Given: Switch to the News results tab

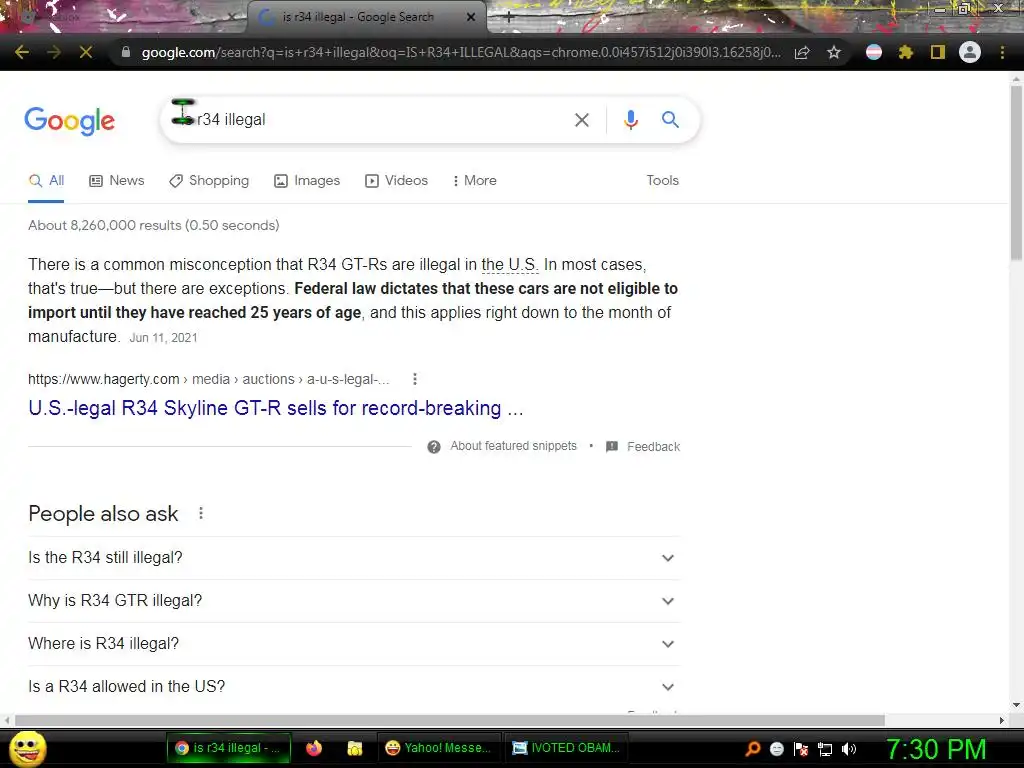Looking at the screenshot, I should coord(117,181).
